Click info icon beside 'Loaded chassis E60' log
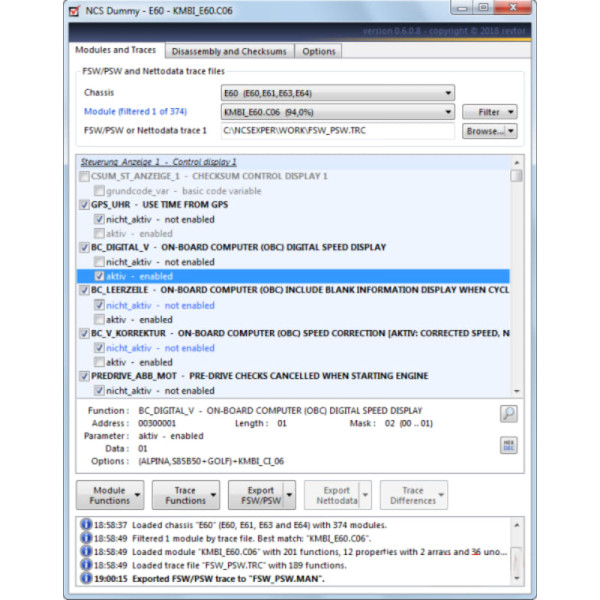The width and height of the screenshot is (600, 600). (x=87, y=524)
